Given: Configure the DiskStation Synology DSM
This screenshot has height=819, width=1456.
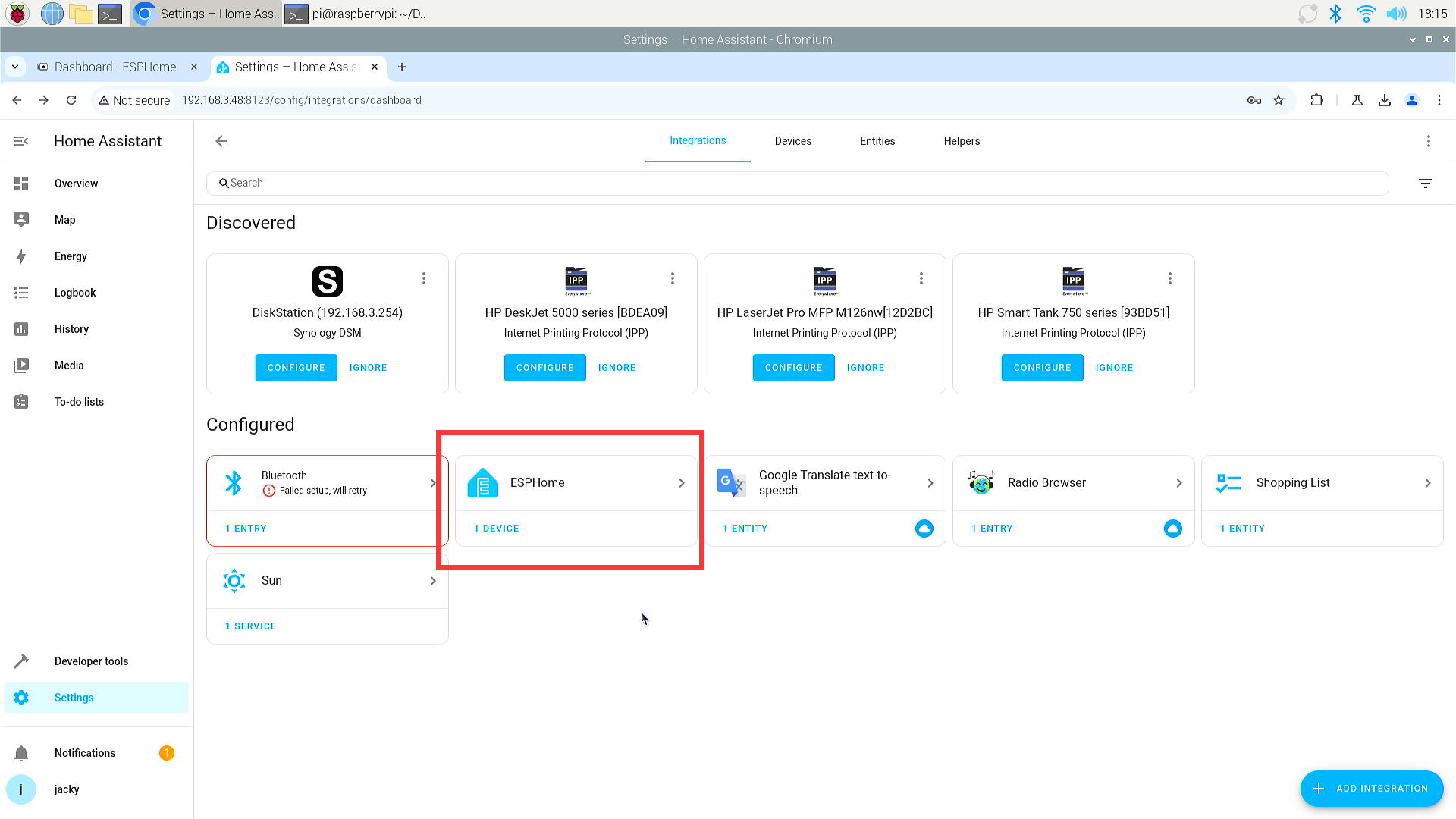Looking at the screenshot, I should pyautogui.click(x=297, y=368).
